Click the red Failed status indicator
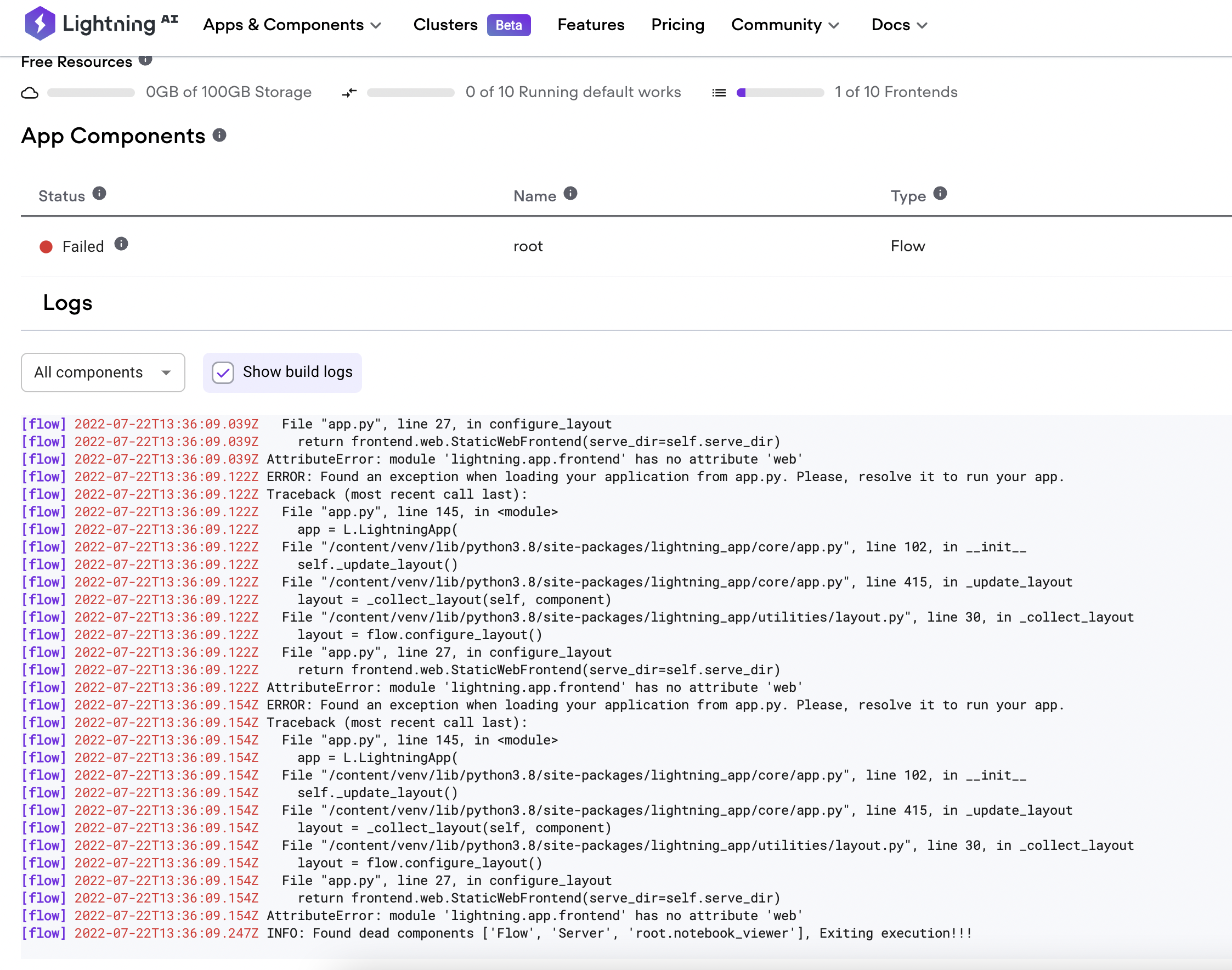The height and width of the screenshot is (970, 1232). [x=46, y=246]
